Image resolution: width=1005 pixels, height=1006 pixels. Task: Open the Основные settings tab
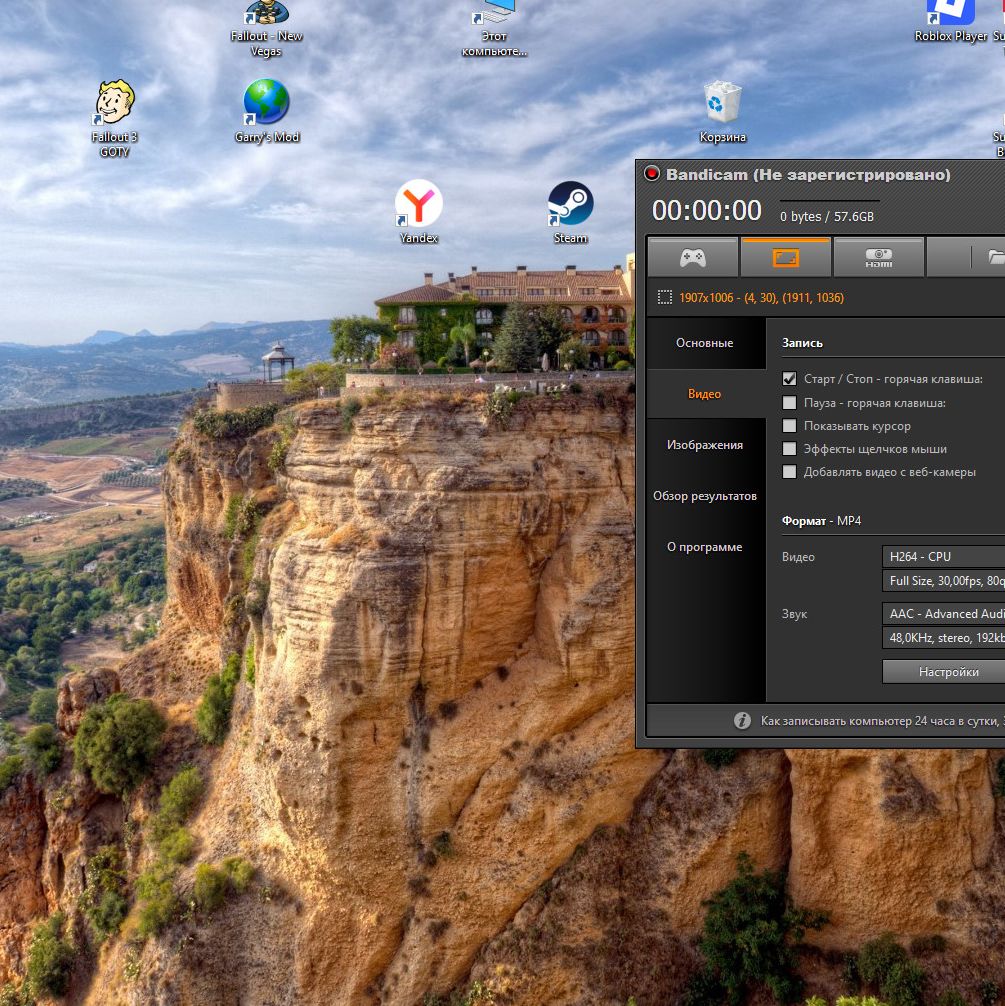click(x=705, y=343)
